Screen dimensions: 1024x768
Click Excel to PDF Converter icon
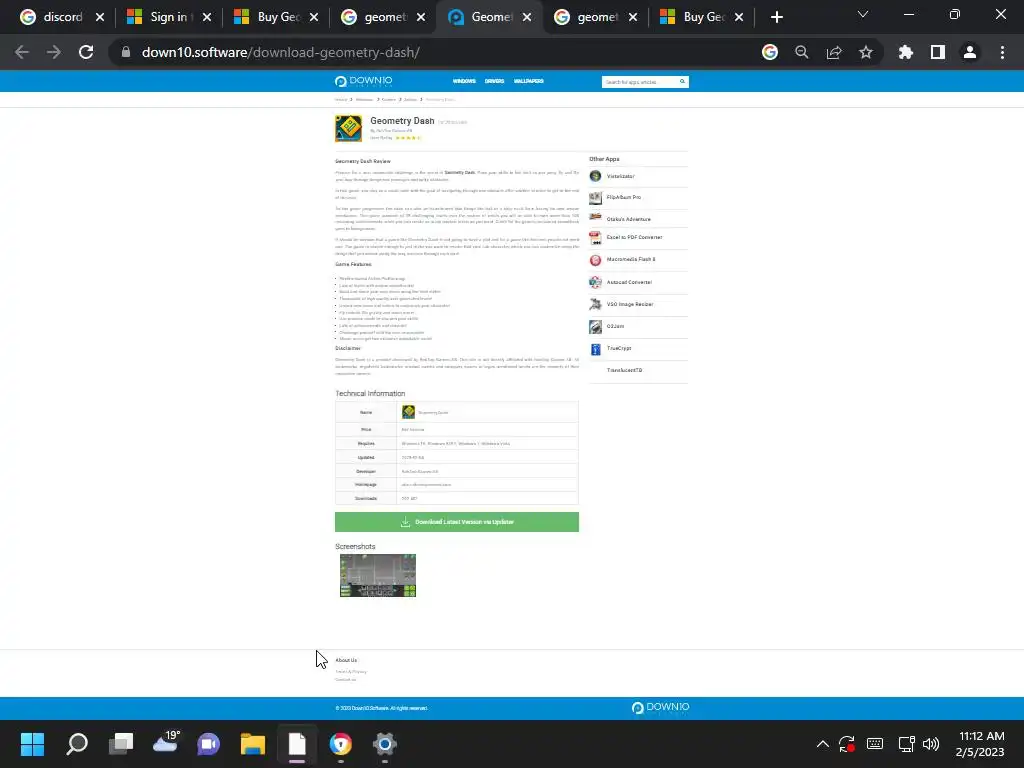595,238
